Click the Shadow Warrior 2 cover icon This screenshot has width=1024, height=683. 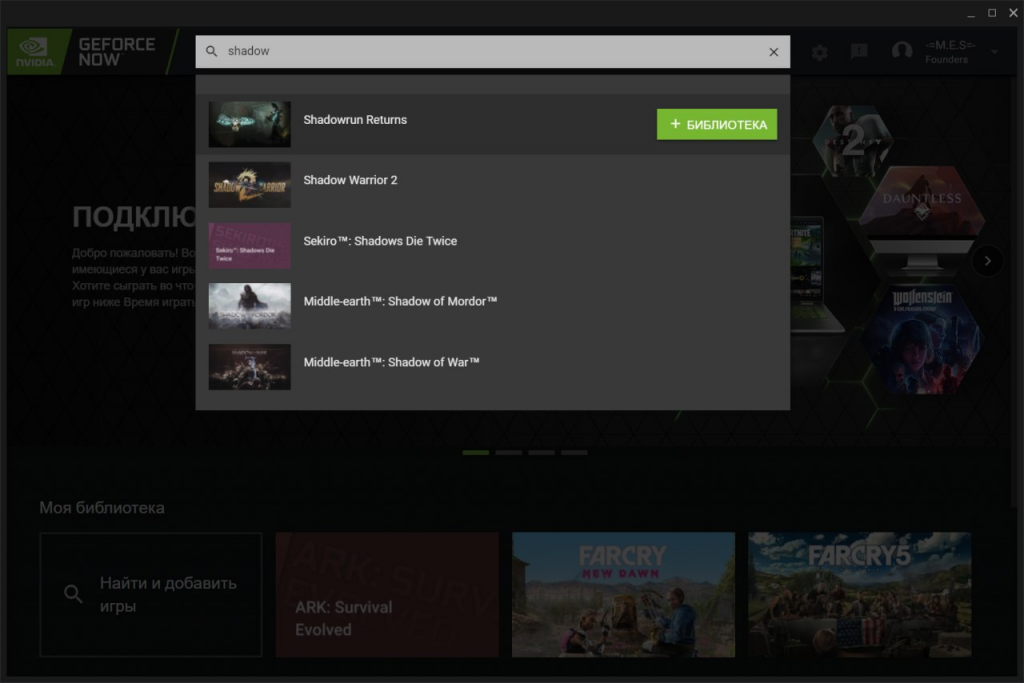[x=250, y=185]
